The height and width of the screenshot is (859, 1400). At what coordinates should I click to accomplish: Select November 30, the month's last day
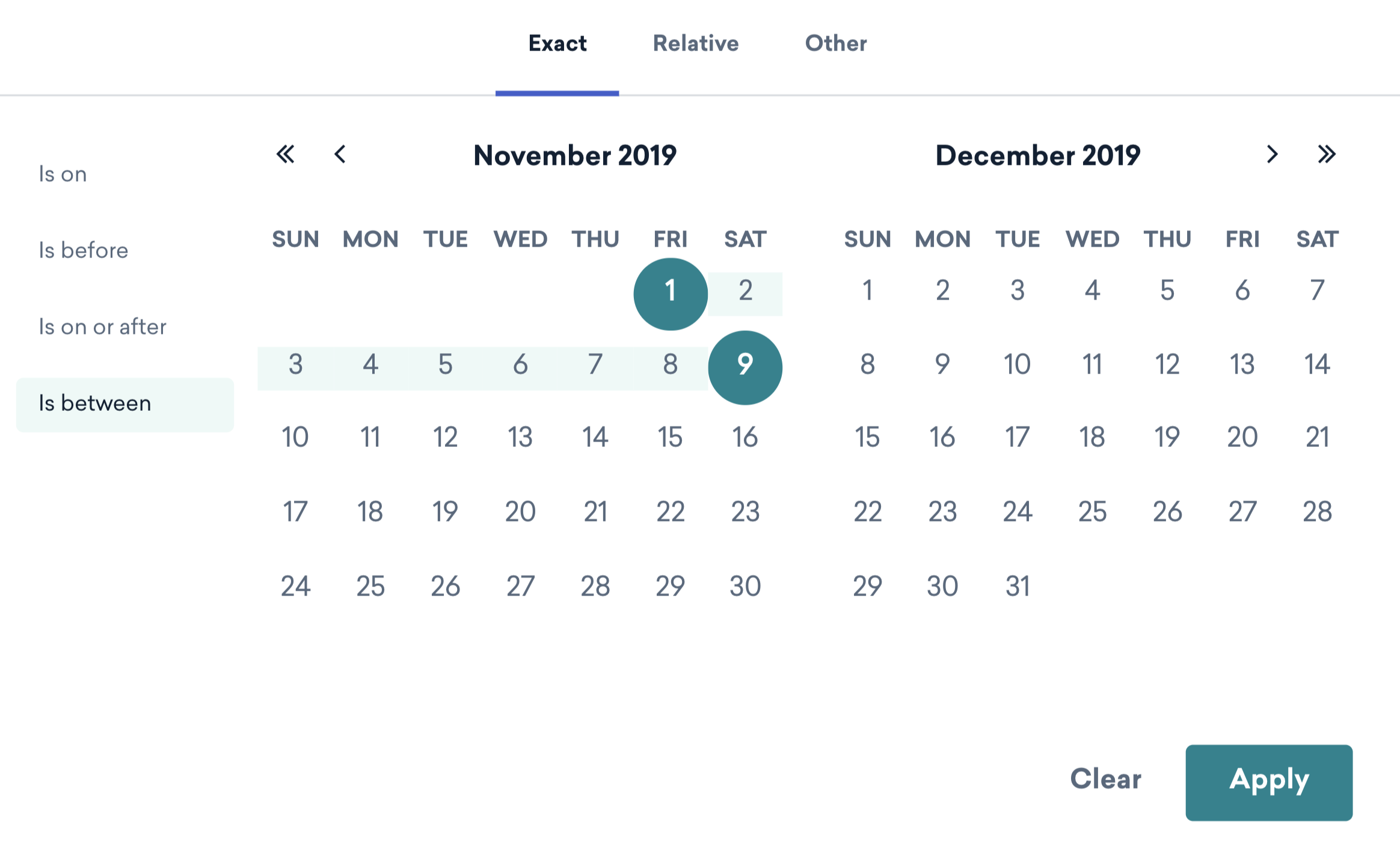pos(745,585)
